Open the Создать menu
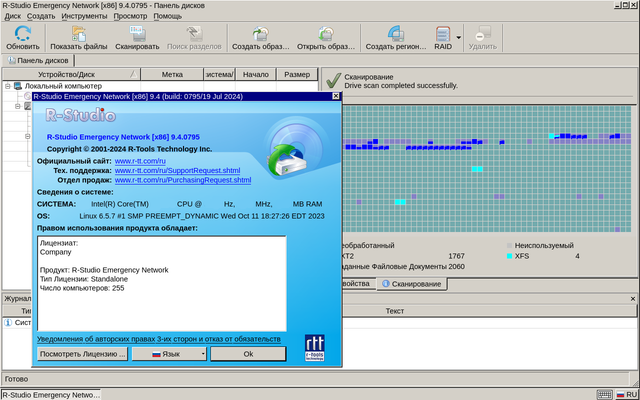The height and width of the screenshot is (400, 640). [41, 16]
